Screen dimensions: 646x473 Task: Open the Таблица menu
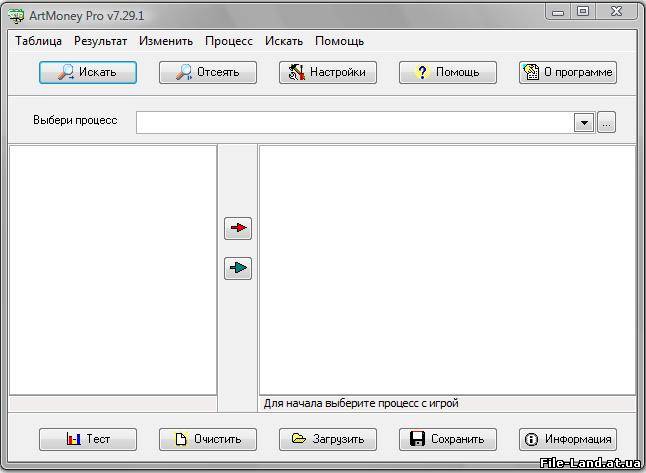[38, 41]
